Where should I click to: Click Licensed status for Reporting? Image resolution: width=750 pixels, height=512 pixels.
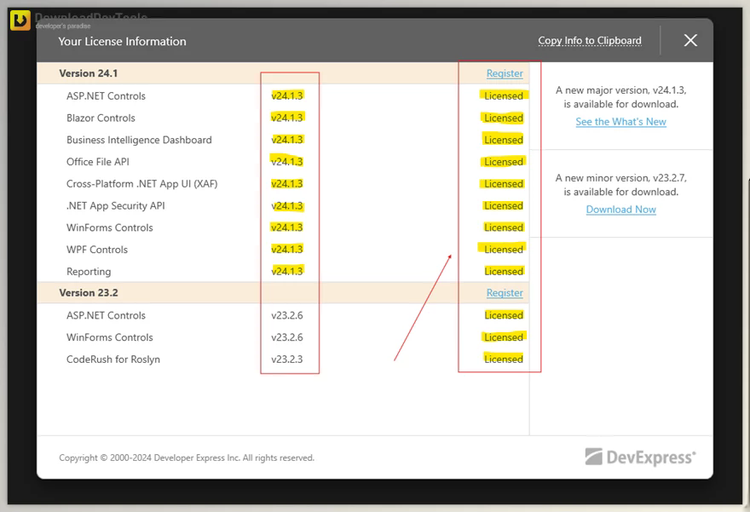click(x=503, y=271)
